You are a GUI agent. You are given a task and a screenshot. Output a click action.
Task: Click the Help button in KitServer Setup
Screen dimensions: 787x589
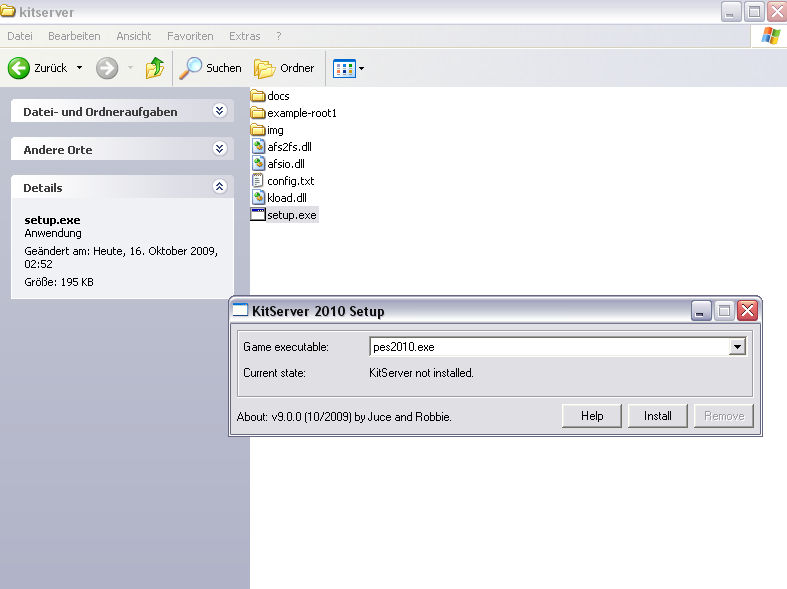tap(592, 416)
